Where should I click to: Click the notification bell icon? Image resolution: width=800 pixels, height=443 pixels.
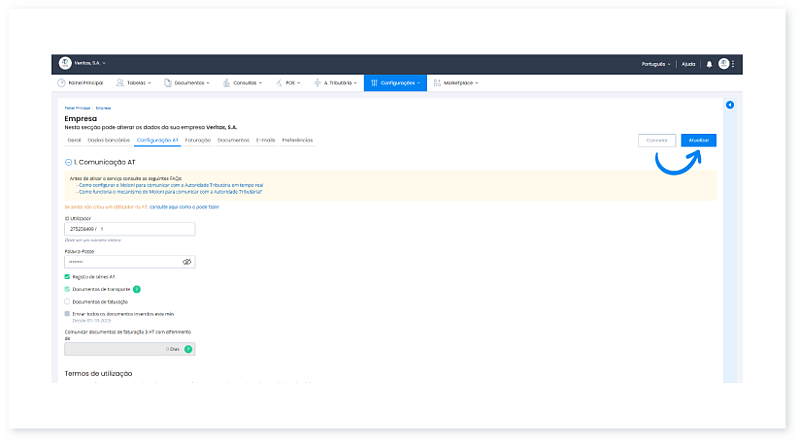pos(709,64)
